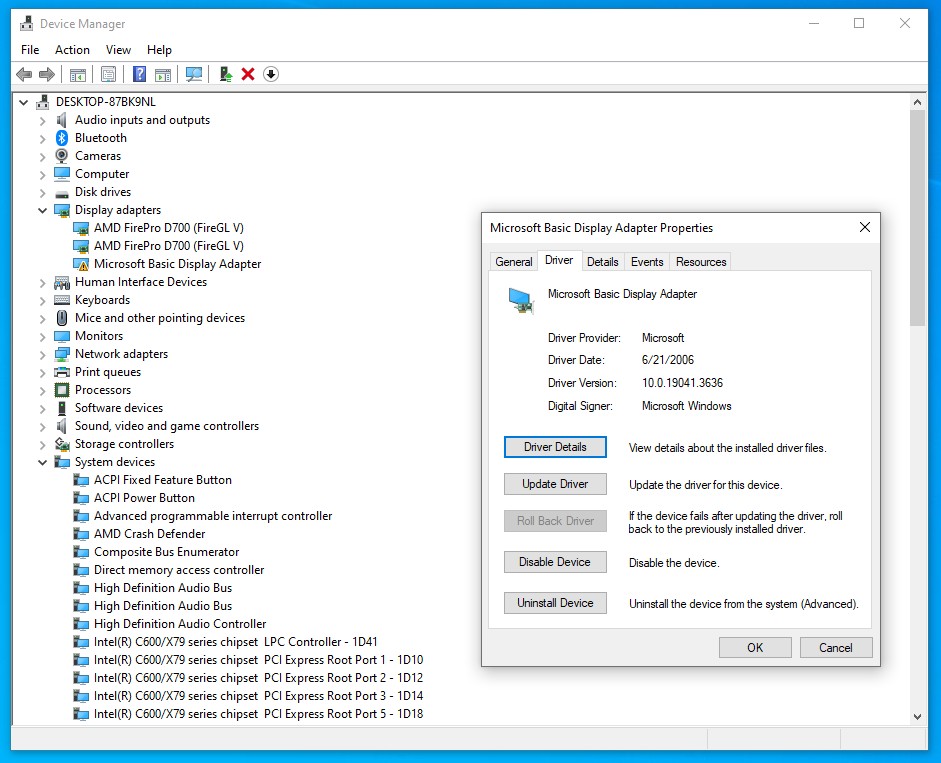Image resolution: width=941 pixels, height=763 pixels.
Task: Click the device tree scrollbar up arrow
Action: (917, 103)
